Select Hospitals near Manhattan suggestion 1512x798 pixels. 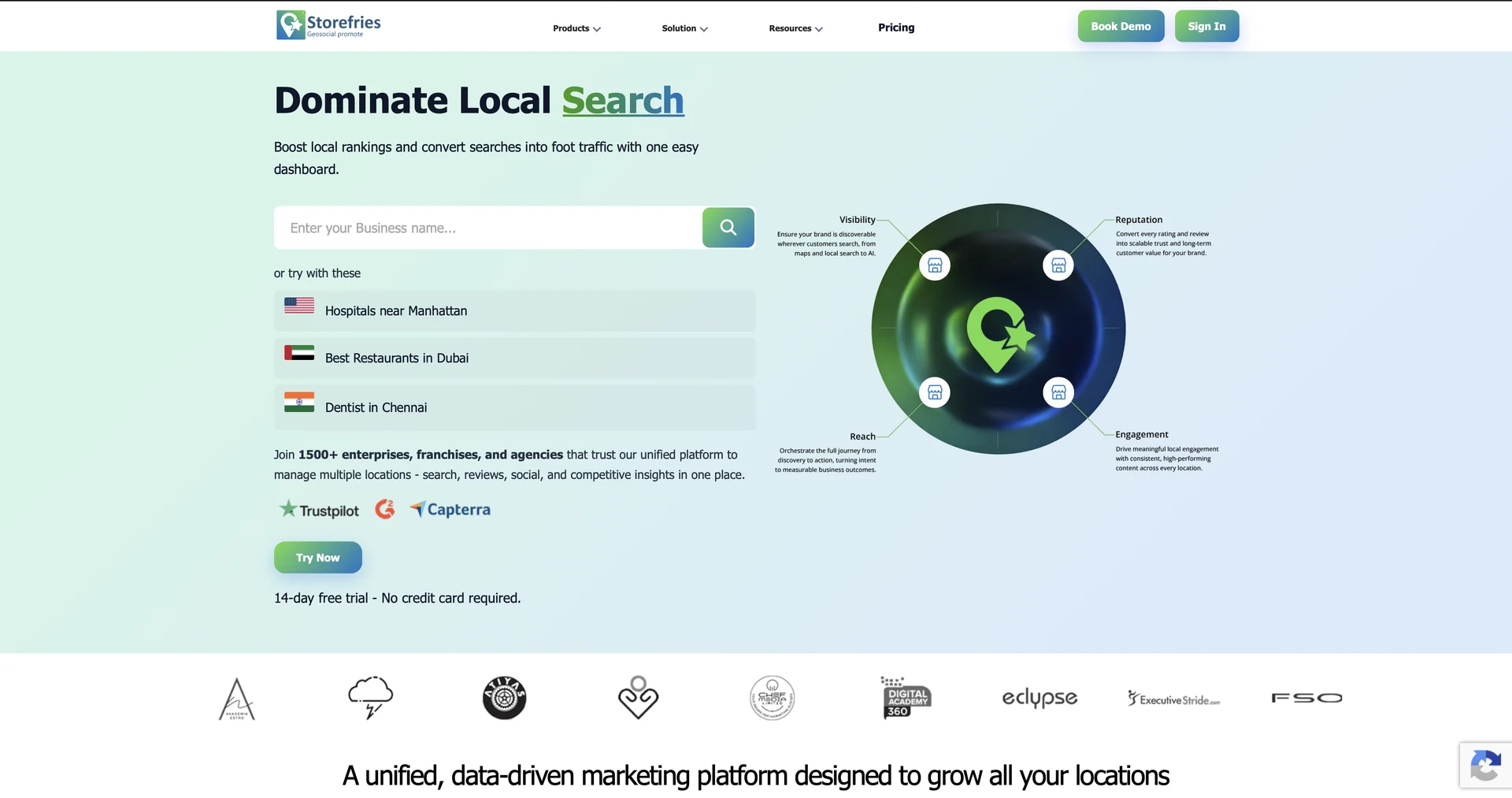tap(514, 311)
